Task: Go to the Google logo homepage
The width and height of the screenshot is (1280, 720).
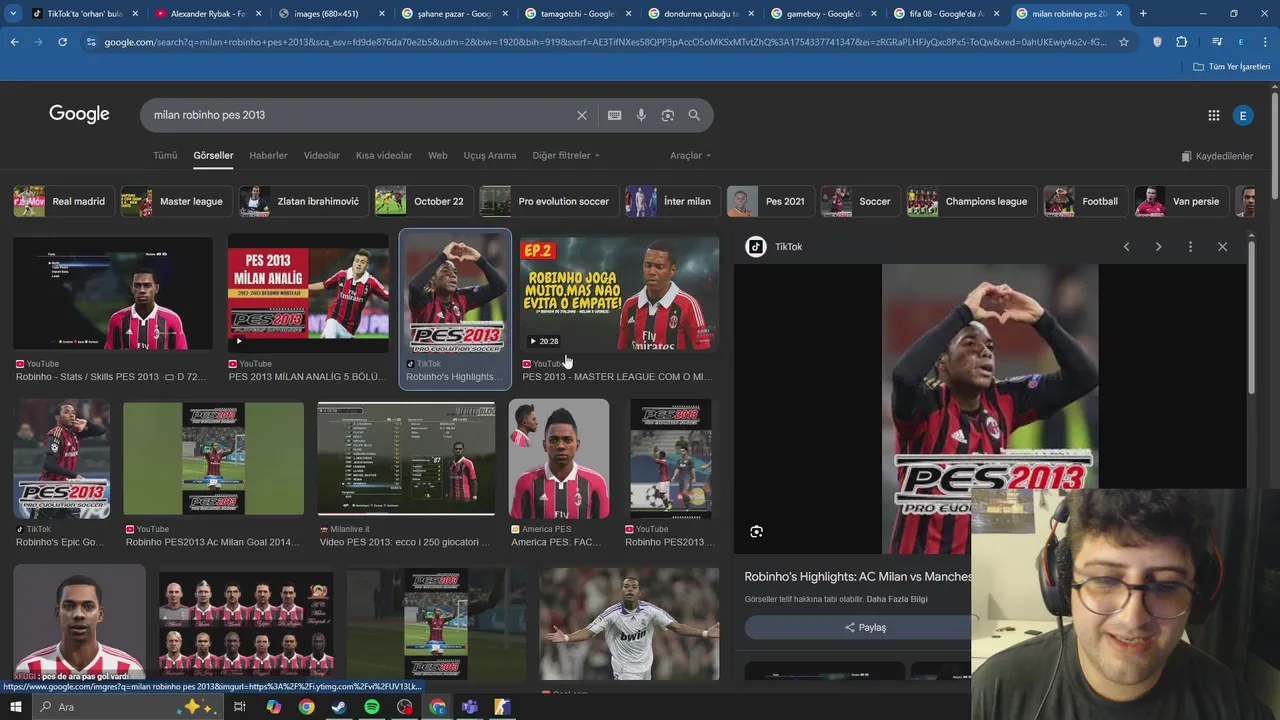Action: click(79, 114)
